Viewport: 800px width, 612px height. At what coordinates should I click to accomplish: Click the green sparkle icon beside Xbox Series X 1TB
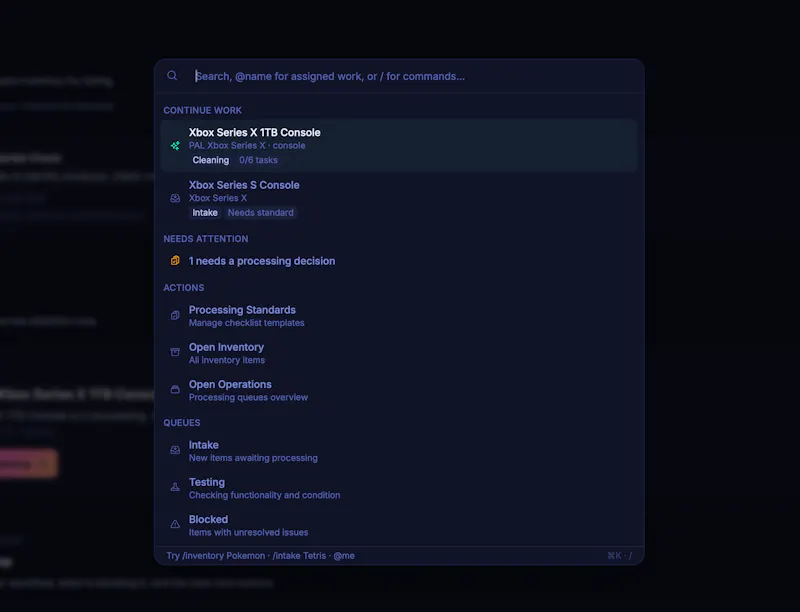pos(175,146)
